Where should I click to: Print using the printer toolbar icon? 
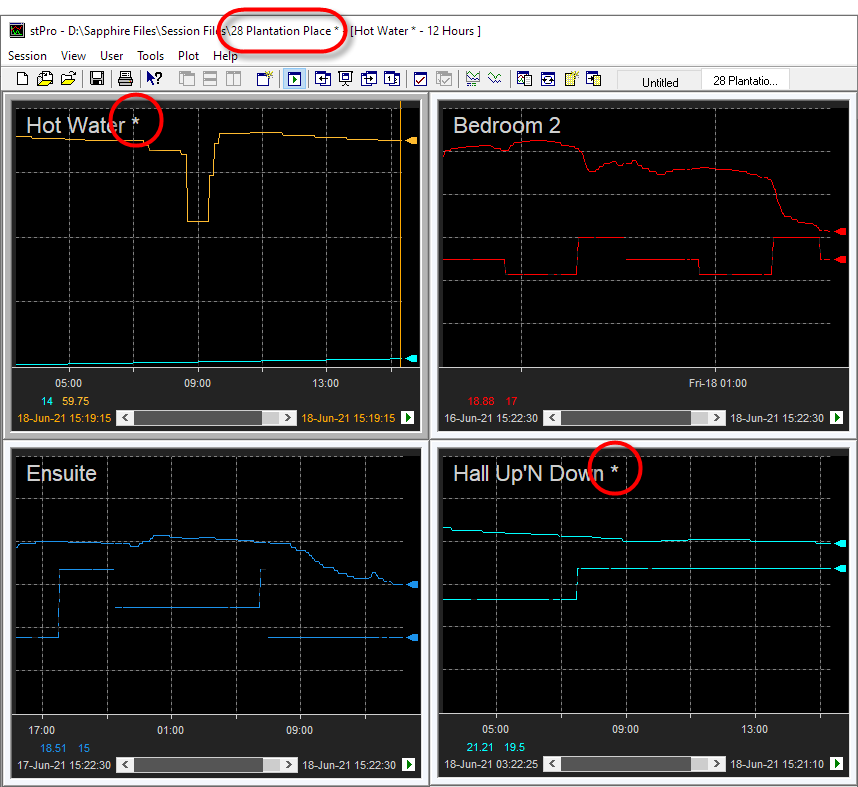click(125, 79)
